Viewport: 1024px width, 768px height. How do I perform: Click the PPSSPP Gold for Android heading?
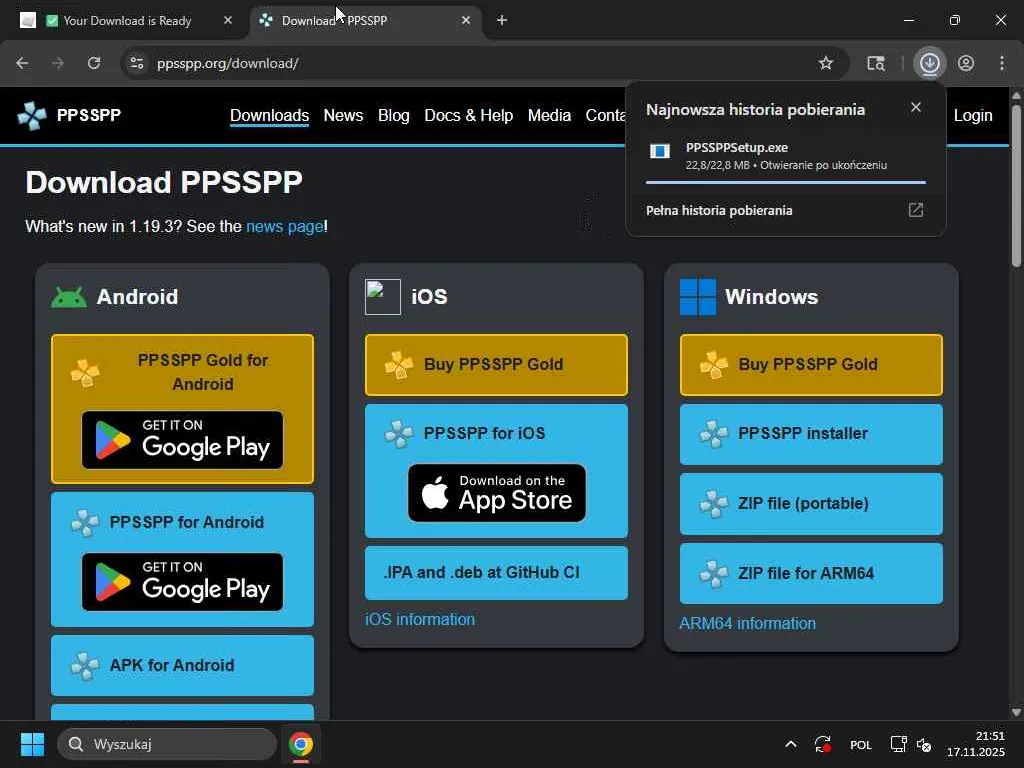(202, 372)
